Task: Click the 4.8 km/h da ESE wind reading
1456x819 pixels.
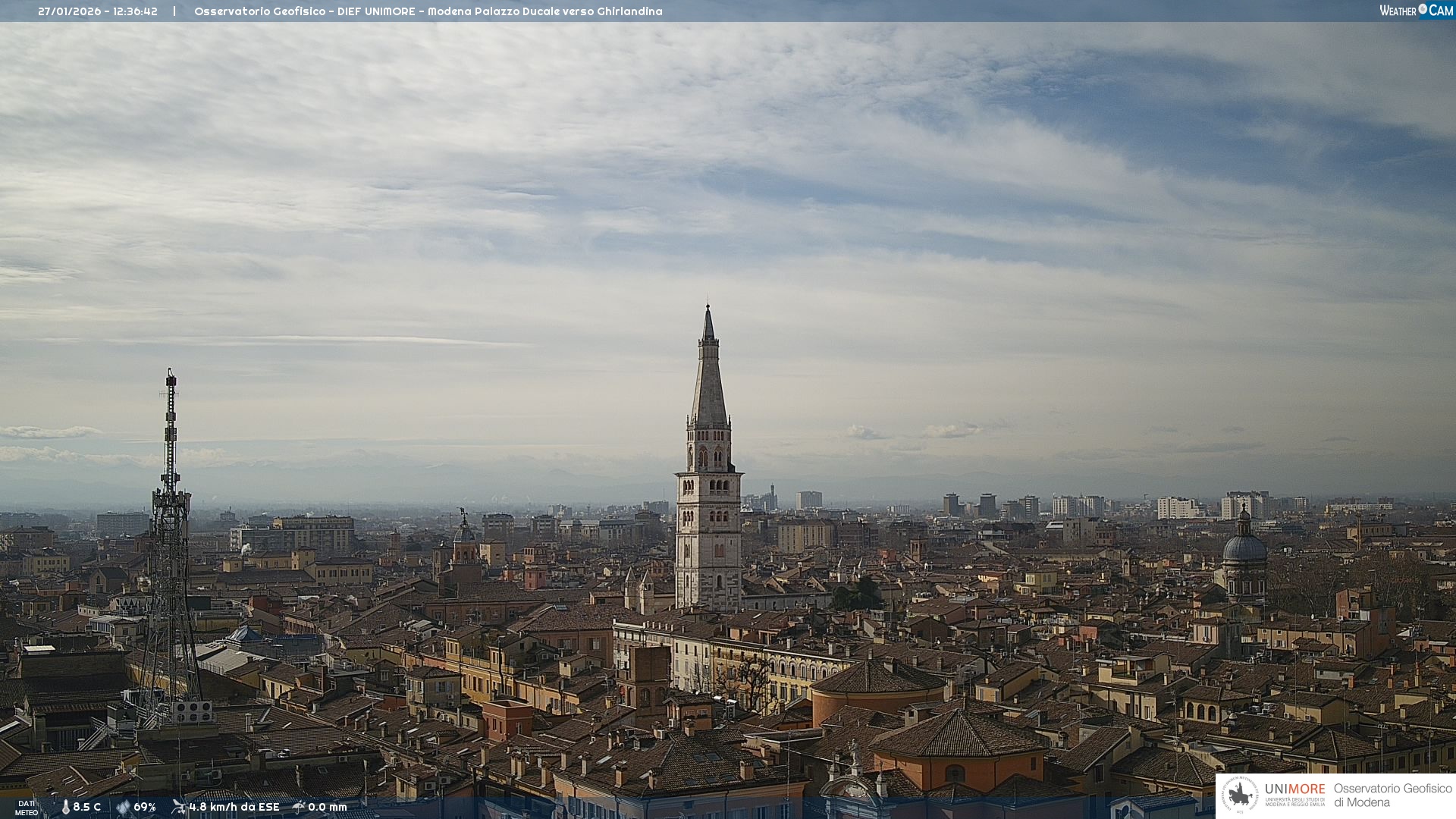Action: click(234, 807)
